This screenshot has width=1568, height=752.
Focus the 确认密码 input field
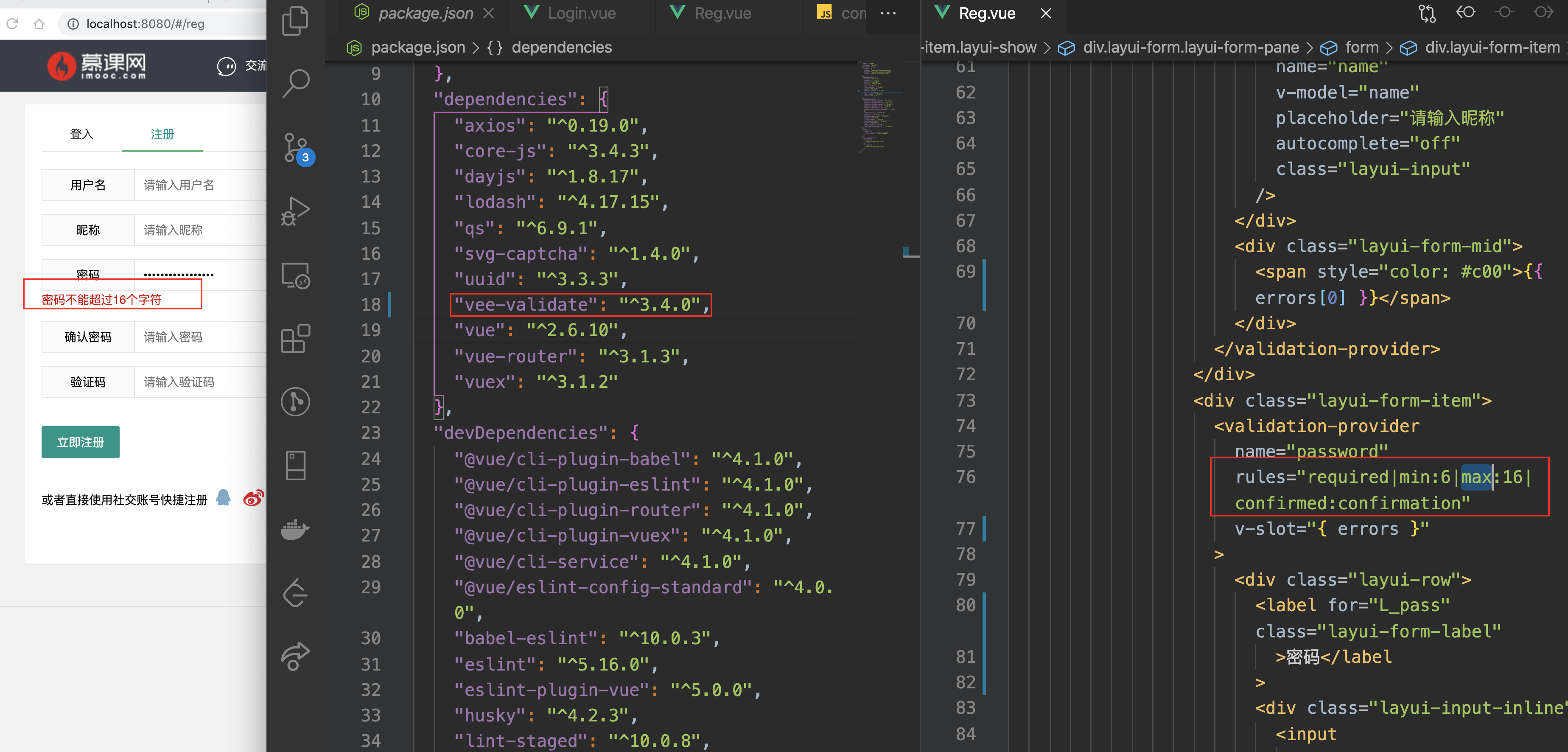[200, 337]
